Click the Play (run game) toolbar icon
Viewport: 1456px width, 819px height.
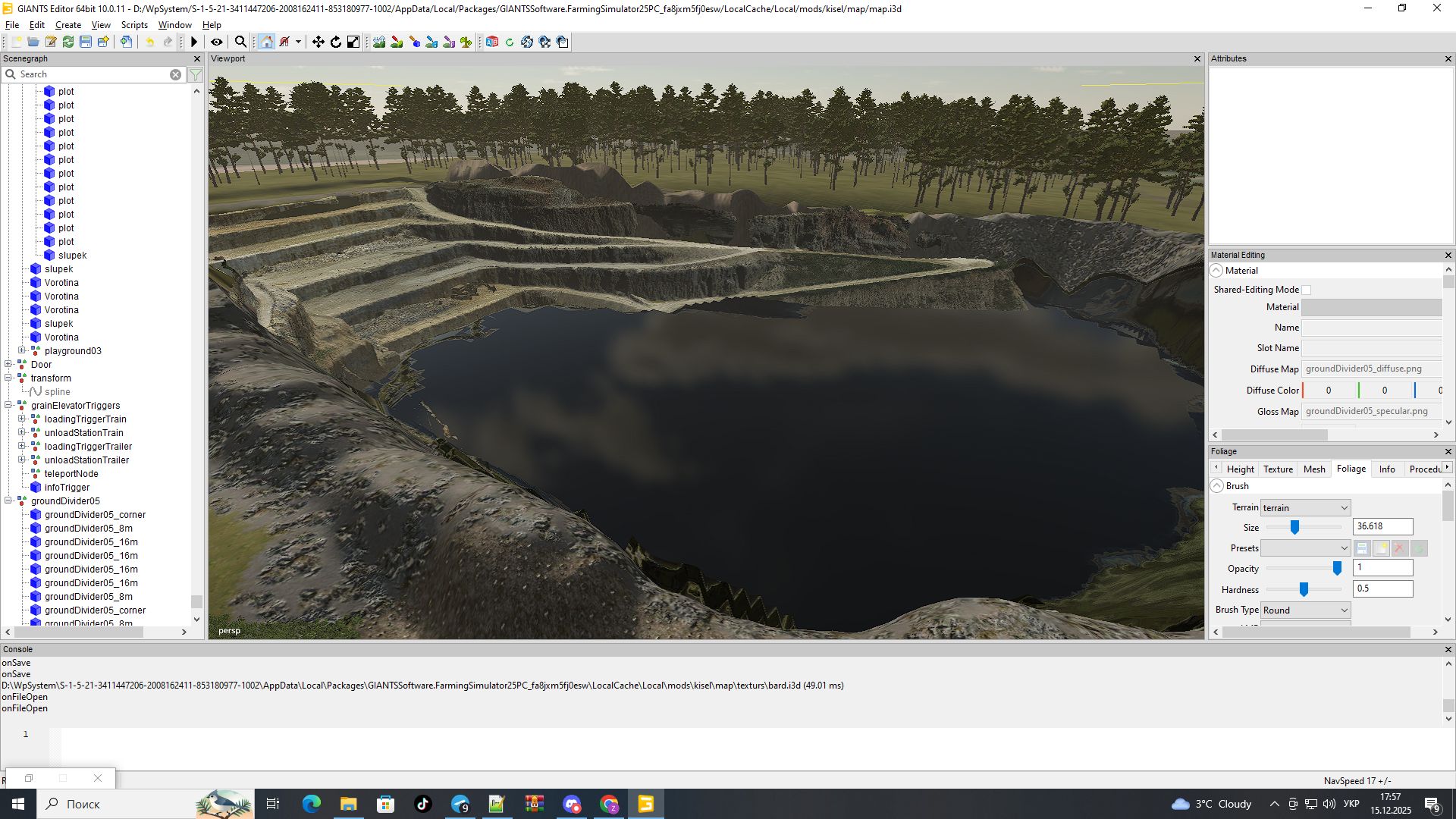coord(194,42)
